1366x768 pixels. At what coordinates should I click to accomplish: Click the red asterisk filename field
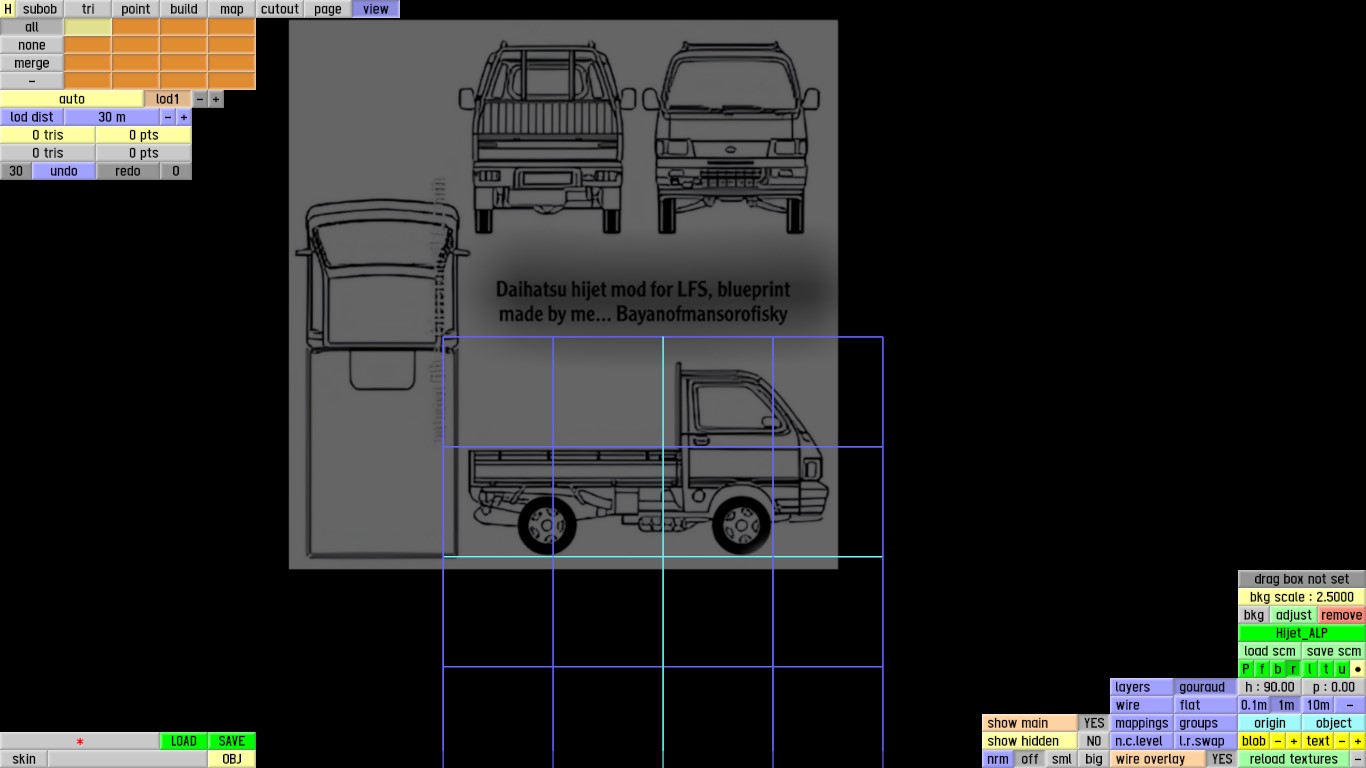click(80, 741)
